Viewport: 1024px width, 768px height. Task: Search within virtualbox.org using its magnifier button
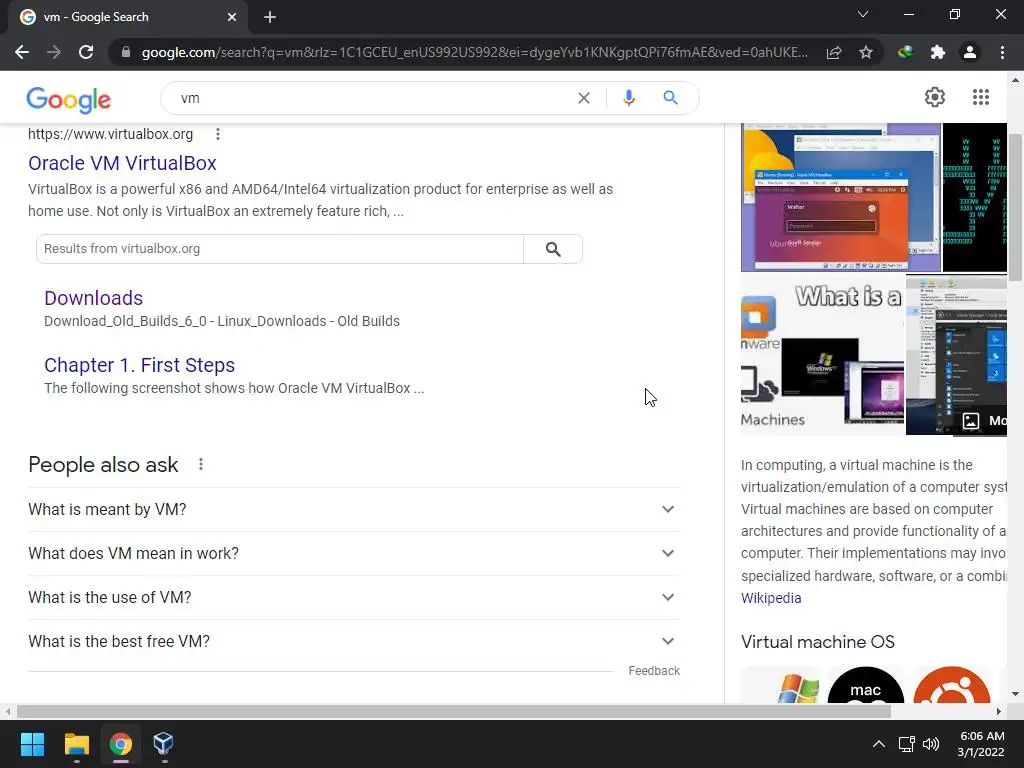pyautogui.click(x=553, y=249)
